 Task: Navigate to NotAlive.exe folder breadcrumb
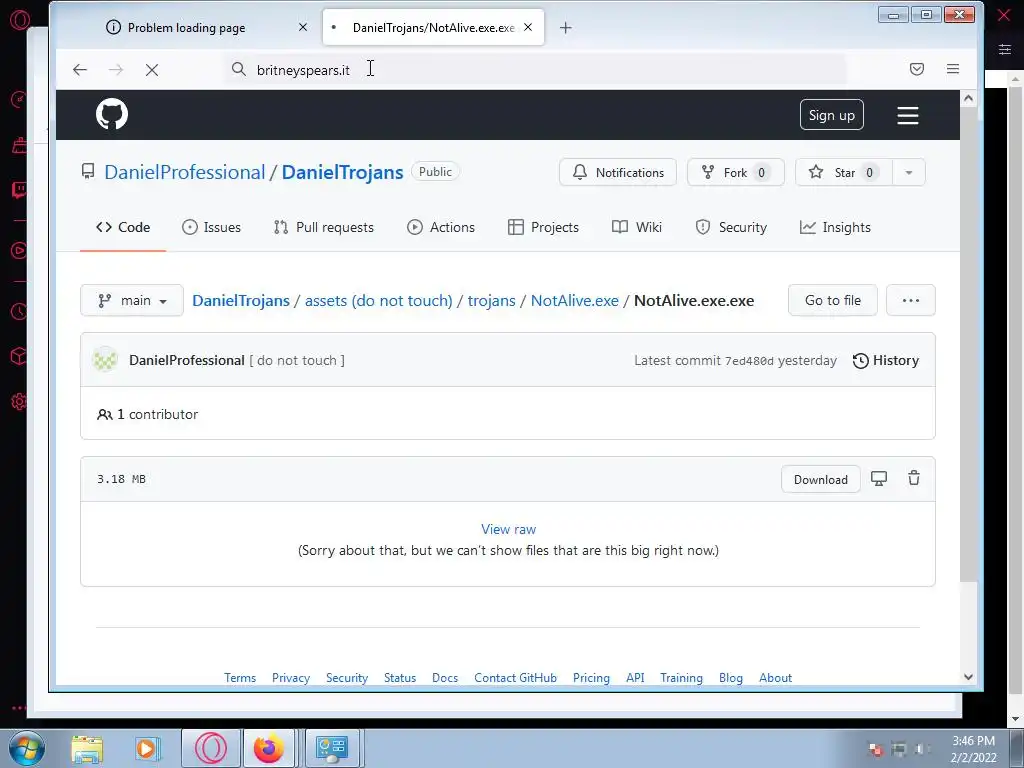(575, 300)
